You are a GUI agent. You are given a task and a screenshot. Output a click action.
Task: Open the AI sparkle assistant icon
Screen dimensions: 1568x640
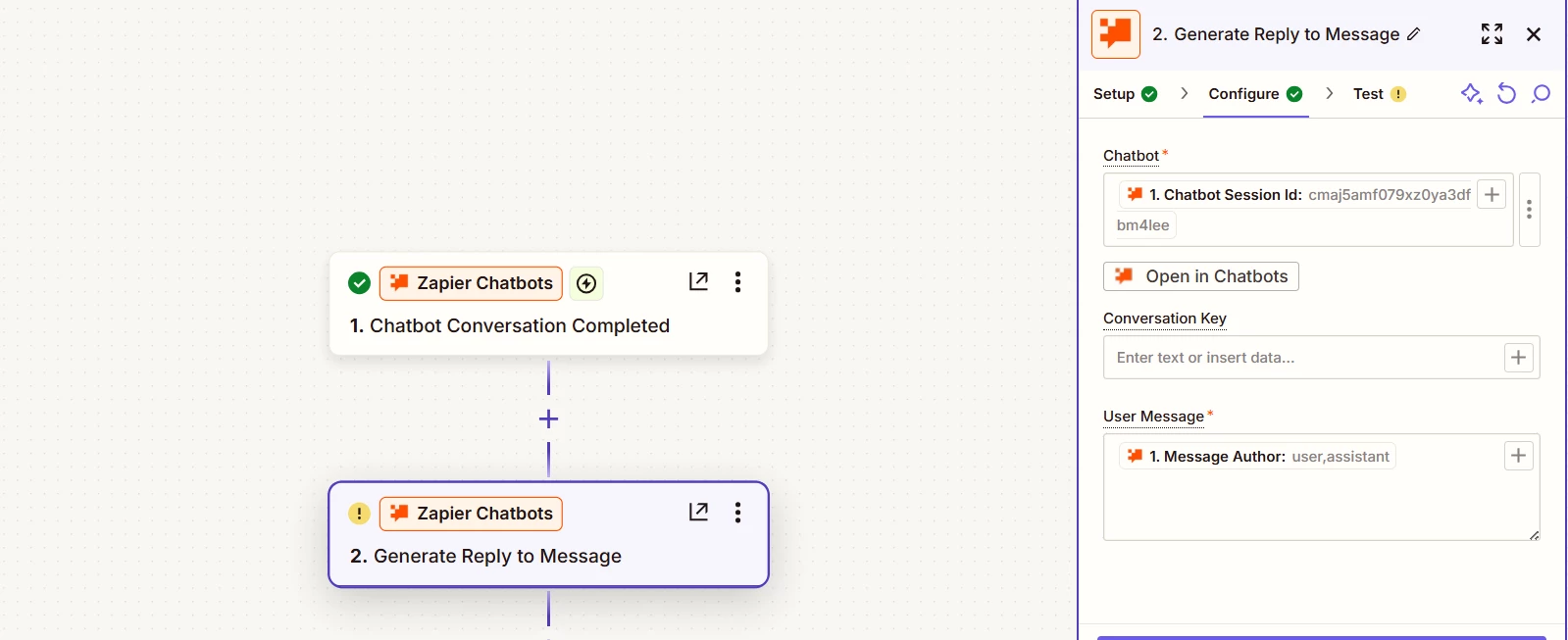[1471, 93]
